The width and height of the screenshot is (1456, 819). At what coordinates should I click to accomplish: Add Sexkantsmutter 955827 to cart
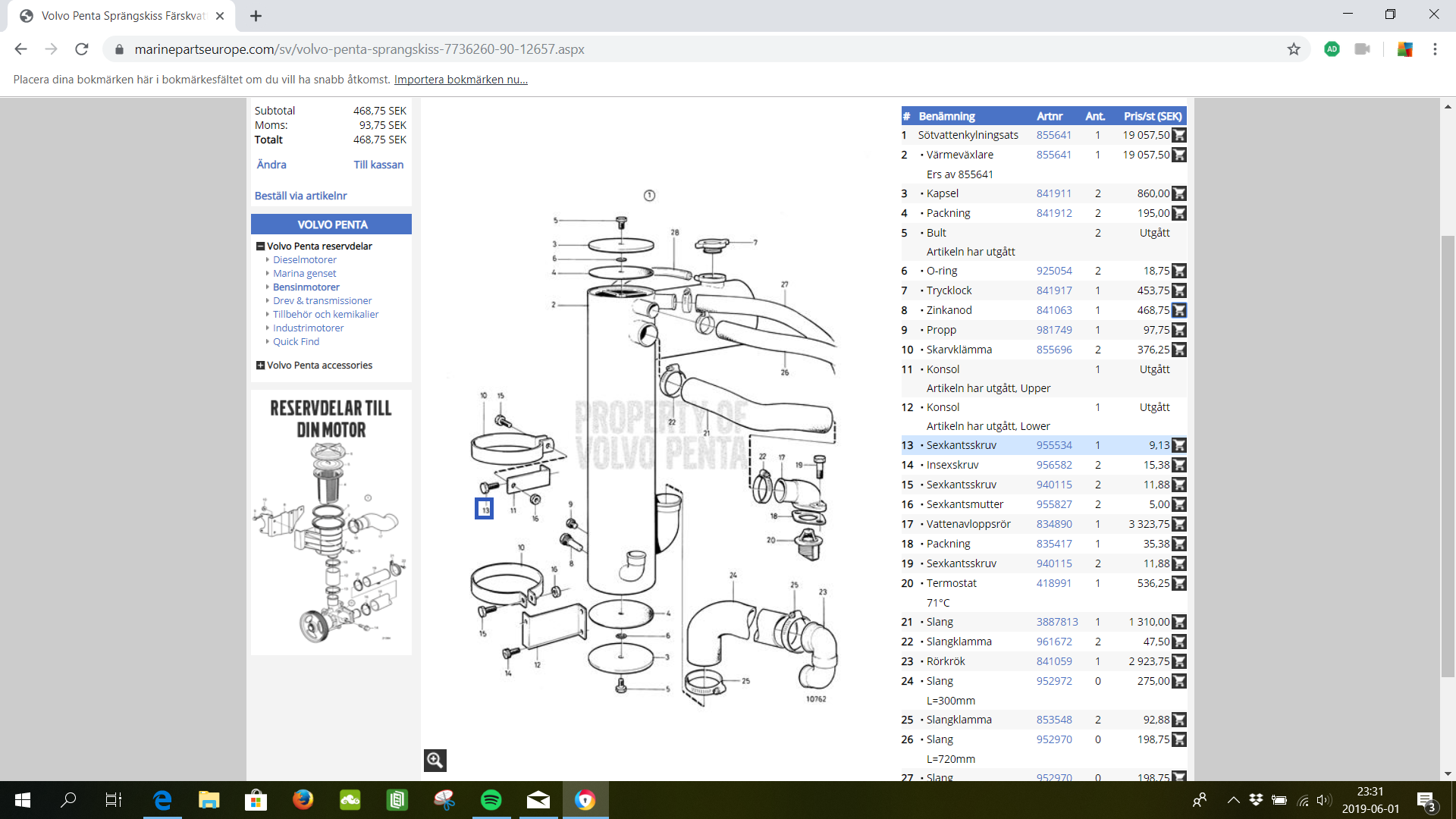(1179, 504)
